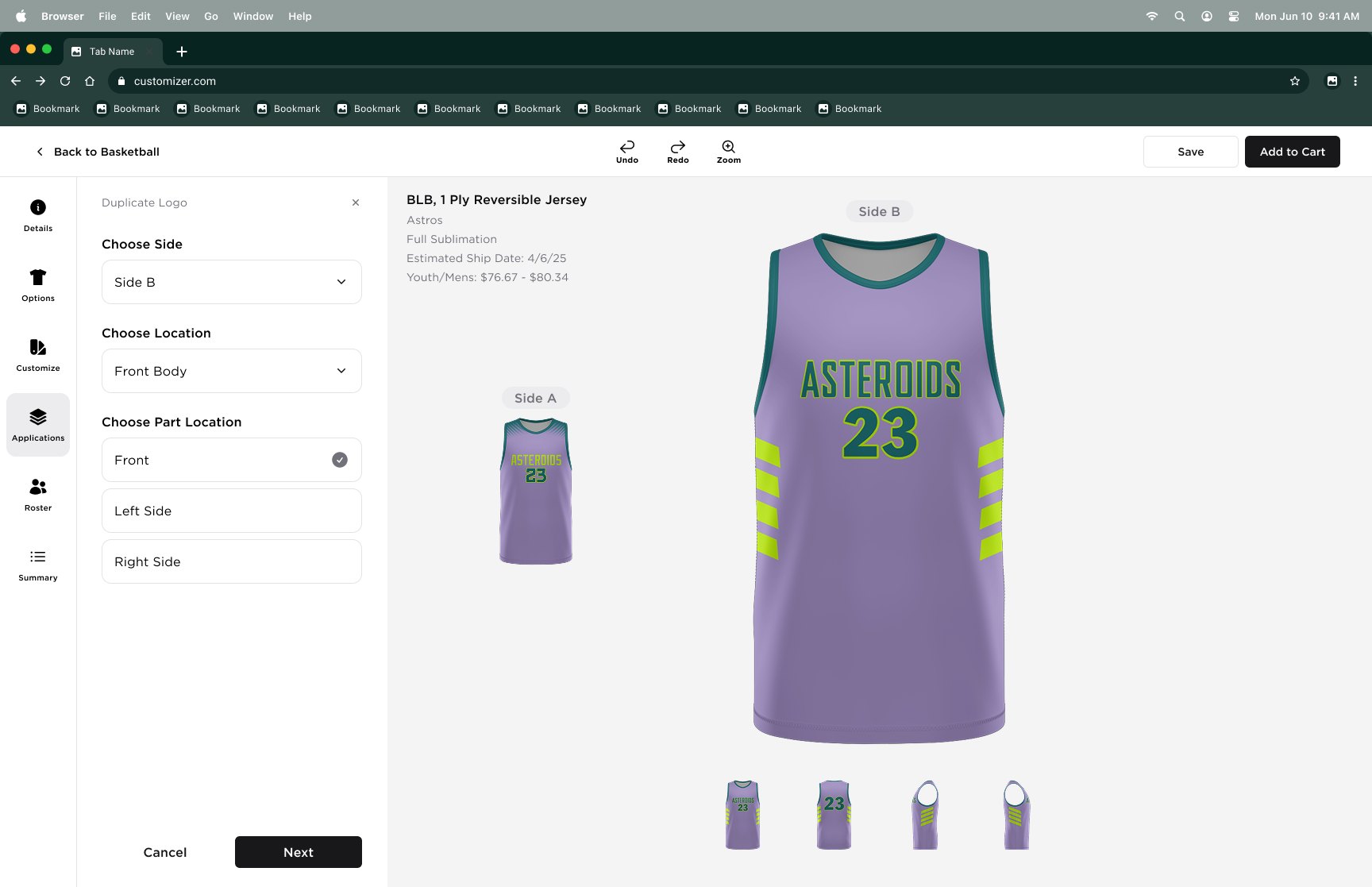Open the Roster panel
The image size is (1372, 887).
pyautogui.click(x=38, y=495)
